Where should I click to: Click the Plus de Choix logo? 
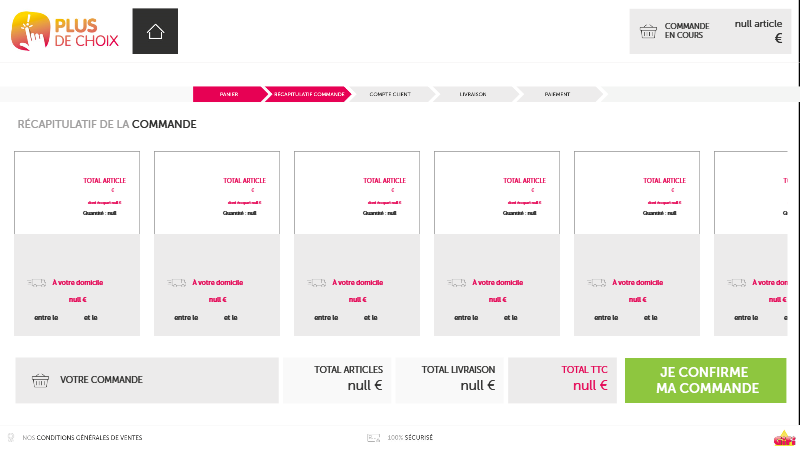pos(66,30)
